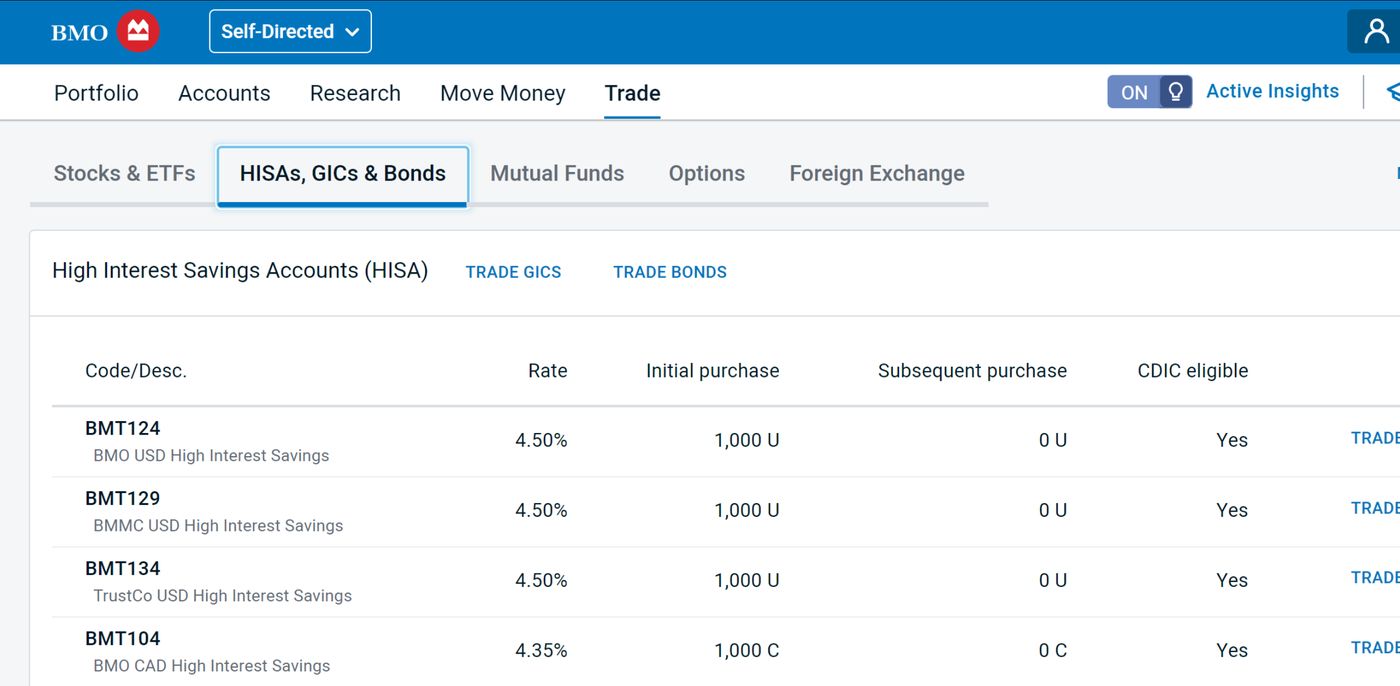Click the 4.50% rate for BMT124
Image resolution: width=1400 pixels, height=686 pixels.
tap(541, 440)
